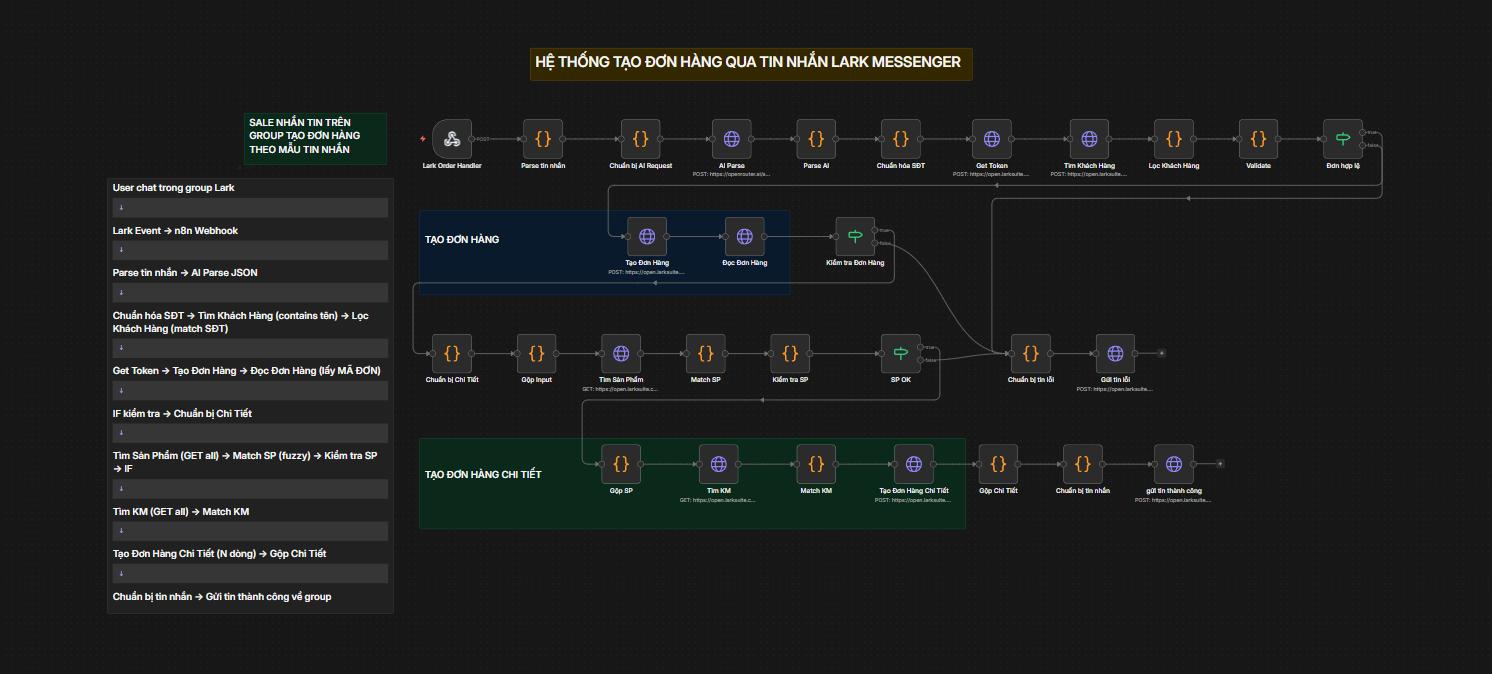The width and height of the screenshot is (1492, 674).
Task: Open the gửi tin thành công HTTP node
Action: pyautogui.click(x=1174, y=464)
